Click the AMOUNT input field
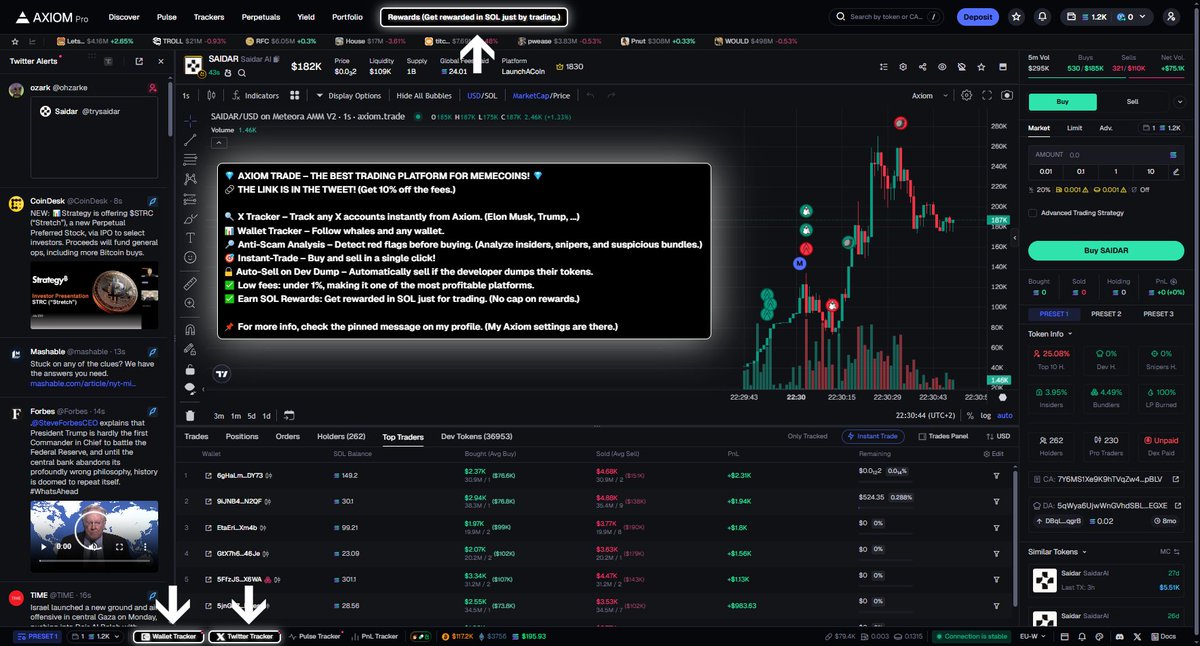This screenshot has width=1200, height=646. (x=1106, y=155)
